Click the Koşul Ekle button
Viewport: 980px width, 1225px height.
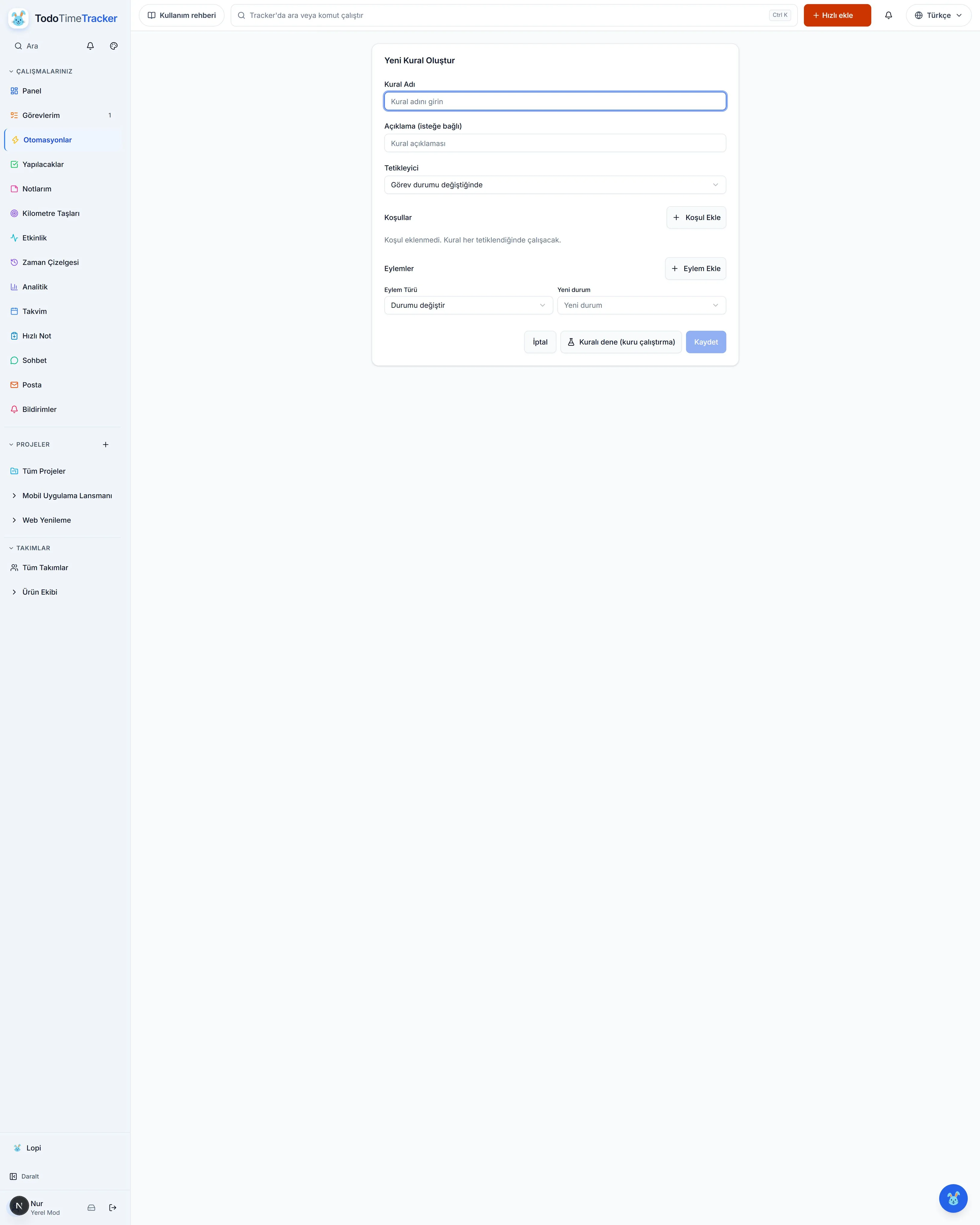(696, 218)
